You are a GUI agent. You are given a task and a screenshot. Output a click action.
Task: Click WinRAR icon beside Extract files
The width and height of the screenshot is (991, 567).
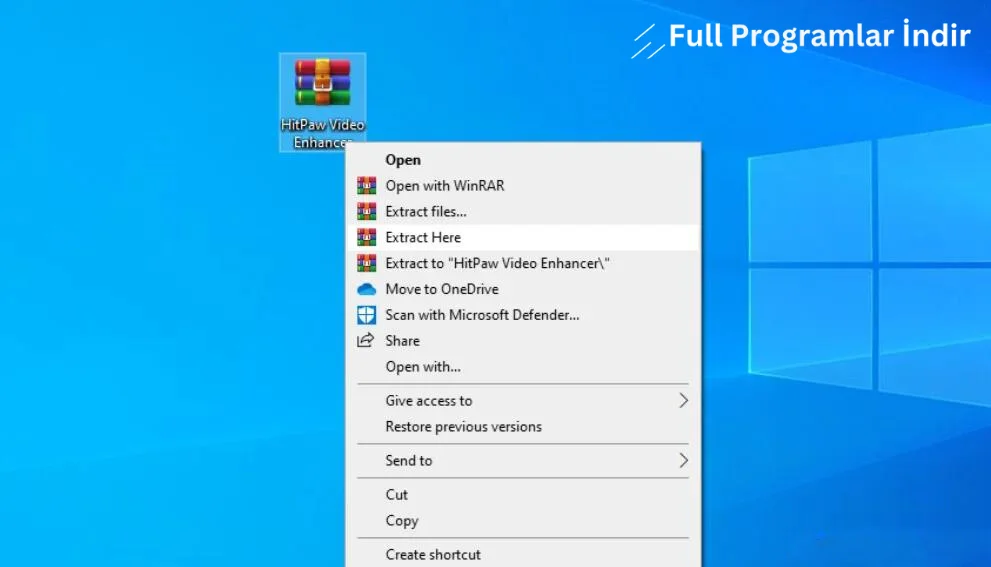(x=367, y=211)
